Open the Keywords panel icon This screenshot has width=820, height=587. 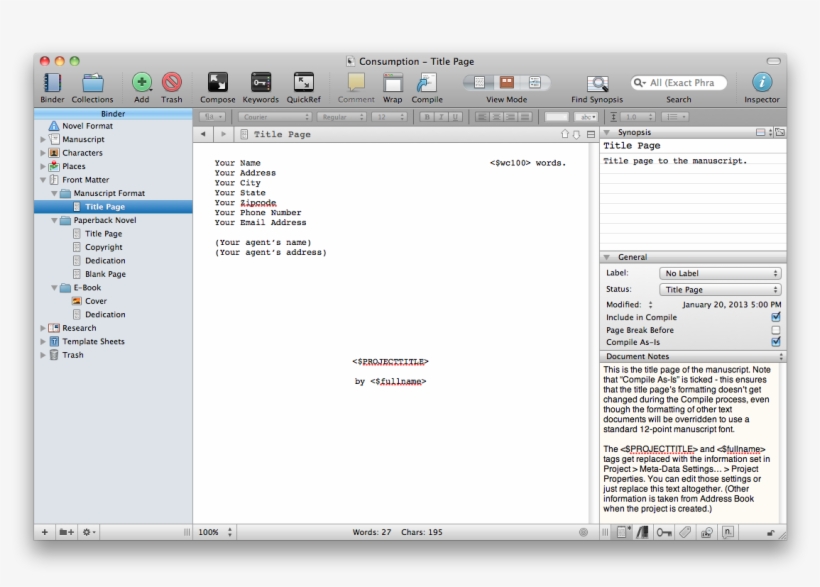[x=261, y=84]
